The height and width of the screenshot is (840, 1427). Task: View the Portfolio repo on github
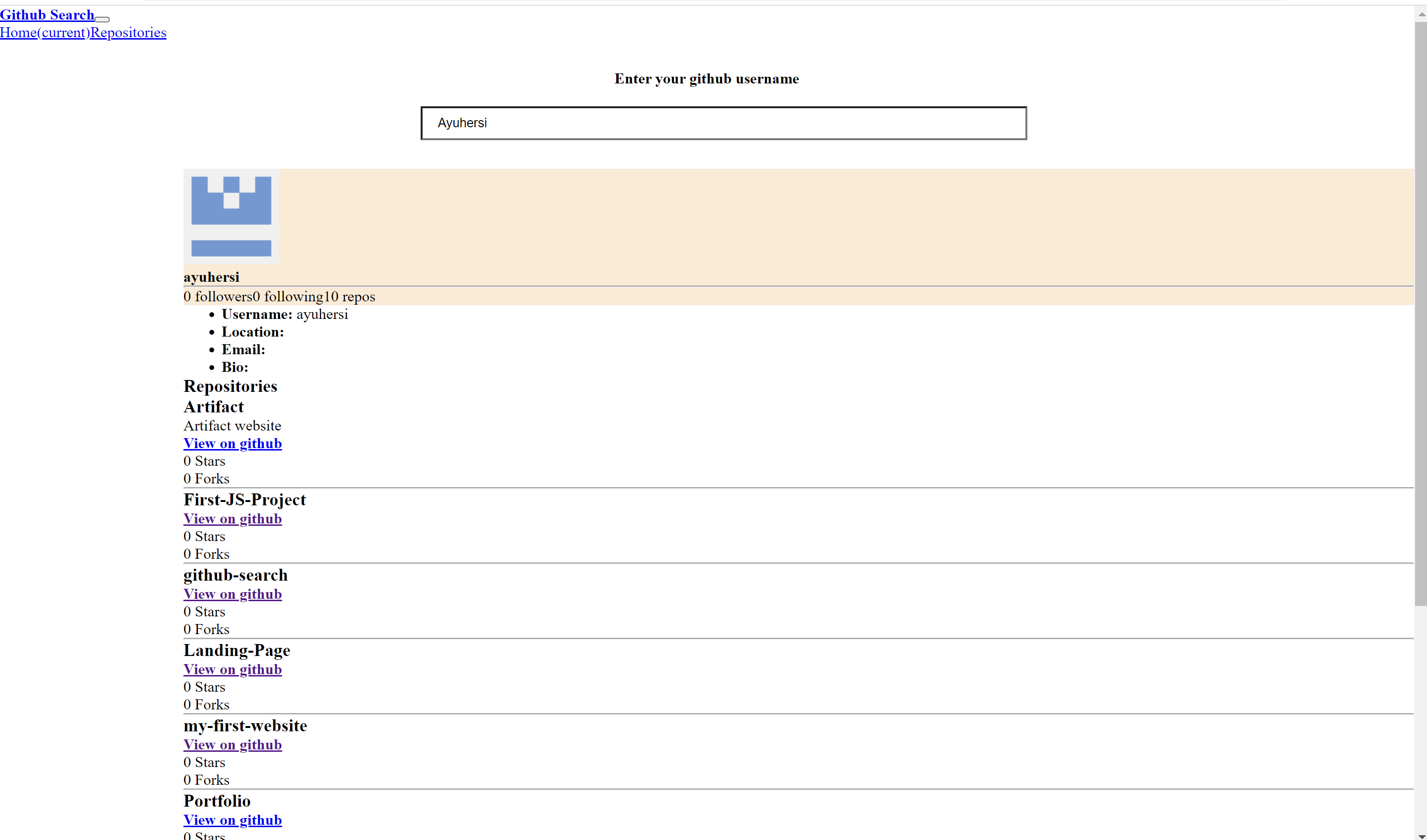coord(232,820)
